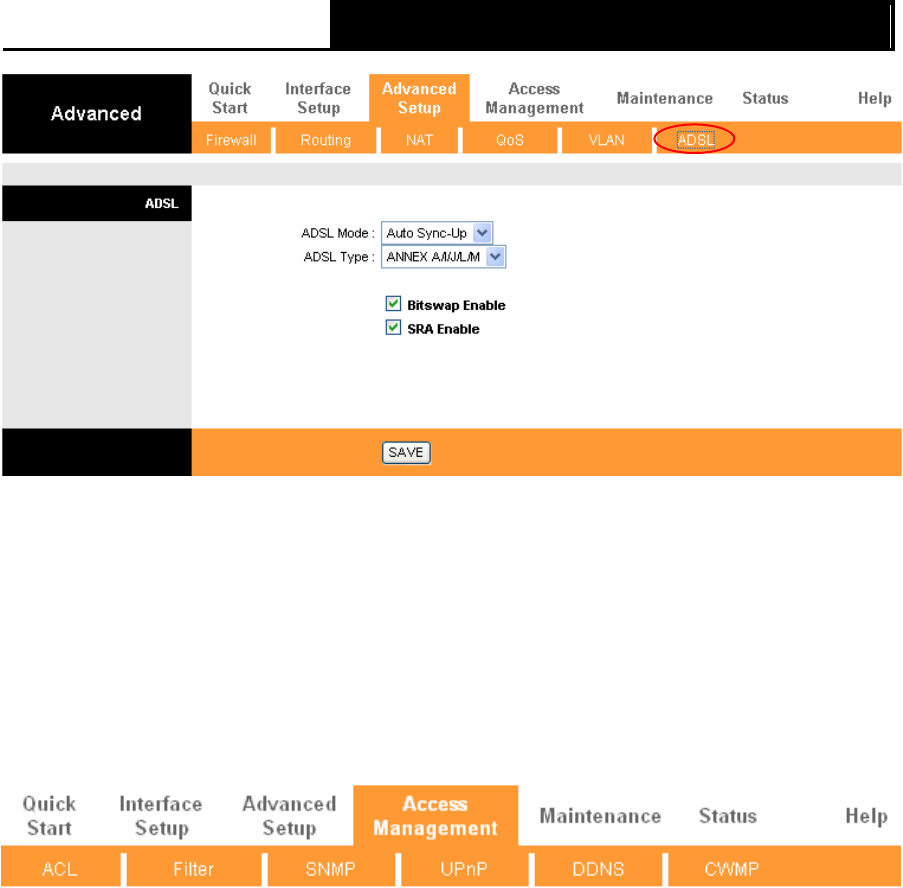903x888 pixels.
Task: Expand the ADSL Type dropdown
Action: pyautogui.click(x=443, y=257)
